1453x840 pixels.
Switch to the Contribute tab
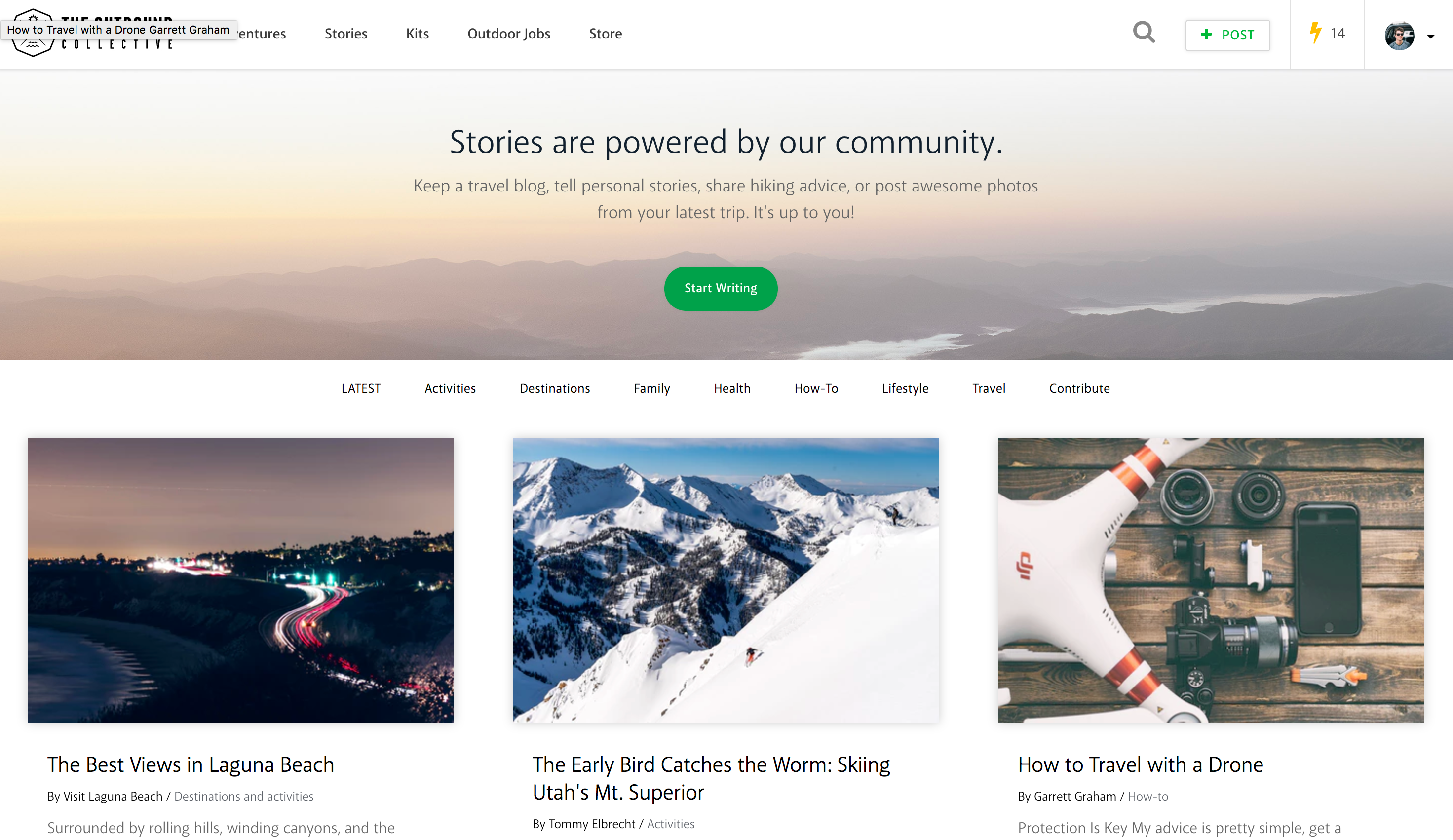(1079, 388)
